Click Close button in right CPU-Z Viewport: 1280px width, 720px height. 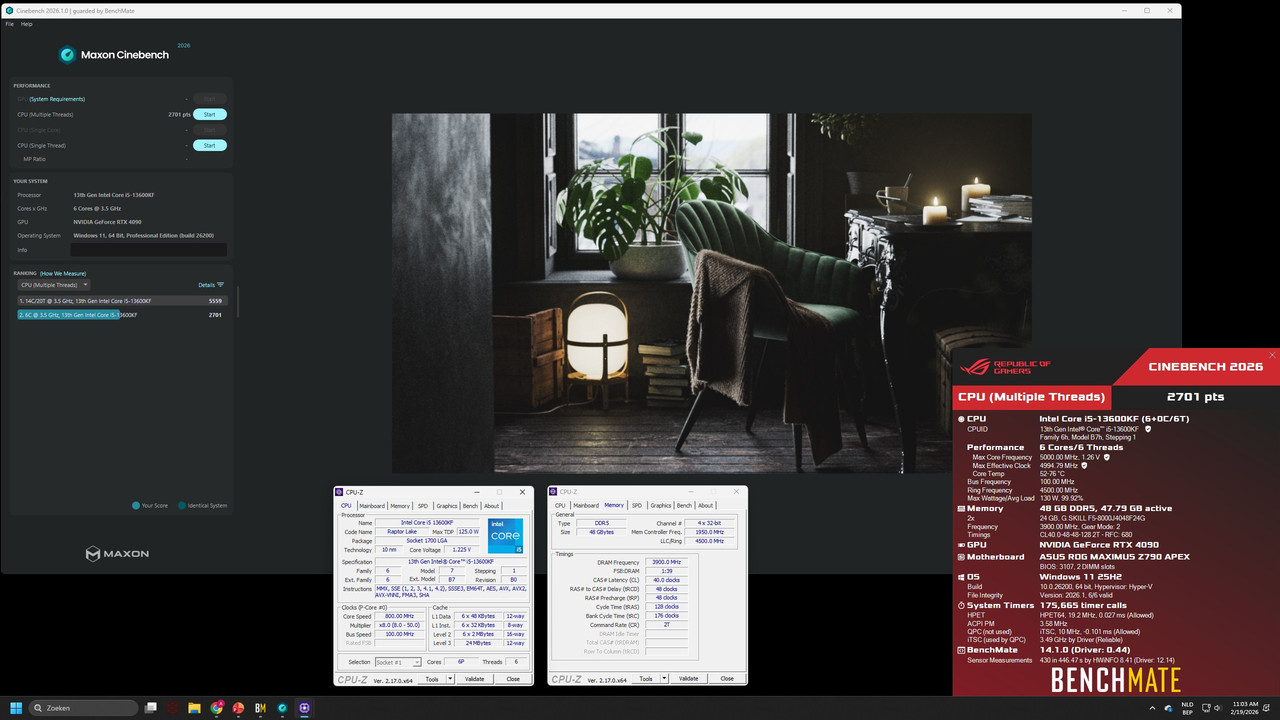(x=727, y=679)
